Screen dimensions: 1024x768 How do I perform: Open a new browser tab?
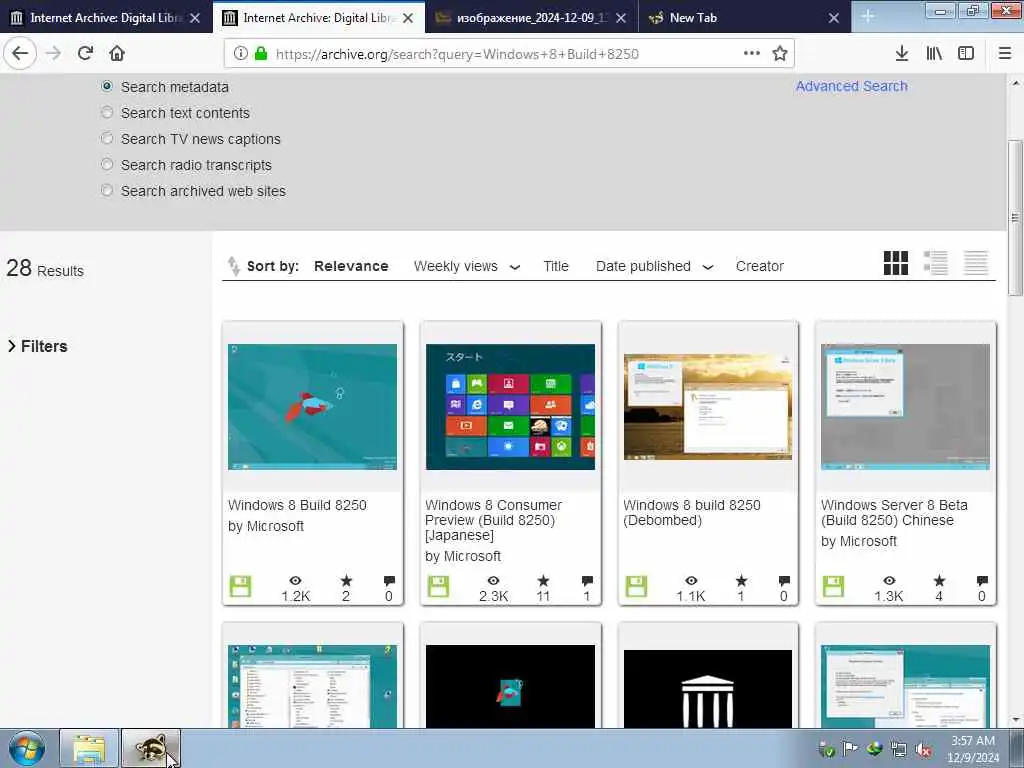867,17
